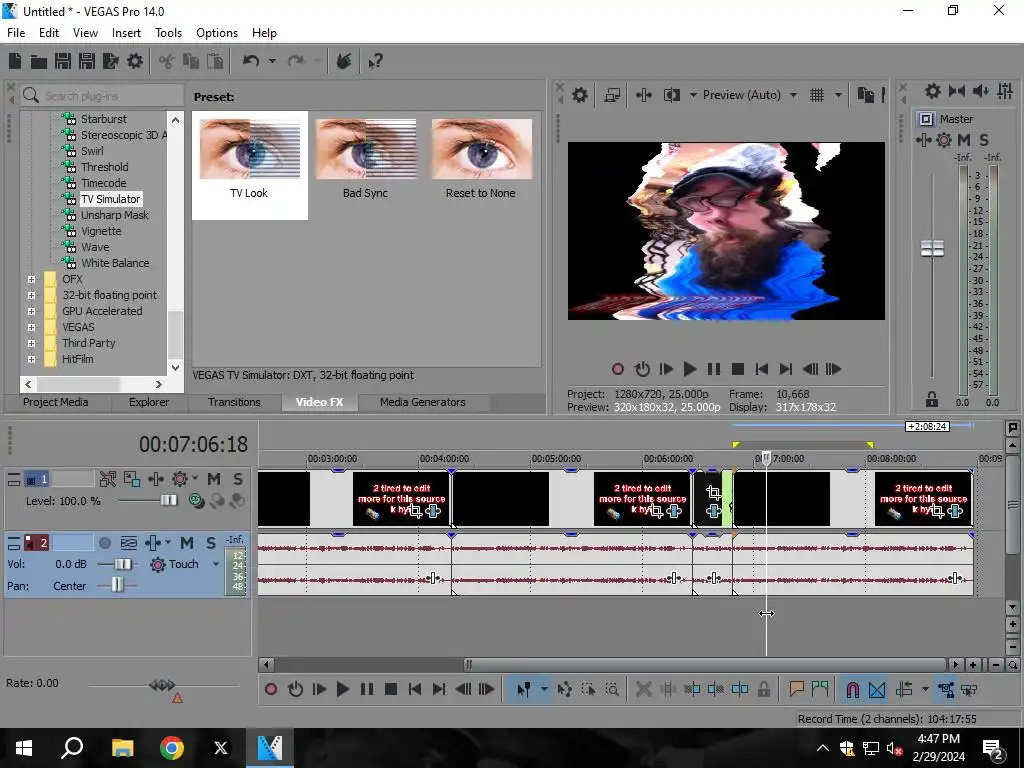This screenshot has width=1024, height=768.
Task: Click the split screen view icon in preview
Action: [671, 95]
